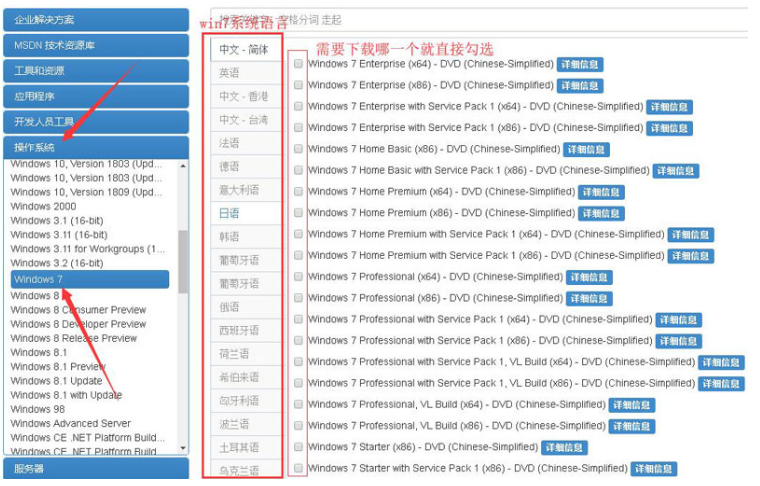The height and width of the screenshot is (486, 760).
Task: Click the OS list vertical scrollbar thumb
Action: [x=183, y=261]
